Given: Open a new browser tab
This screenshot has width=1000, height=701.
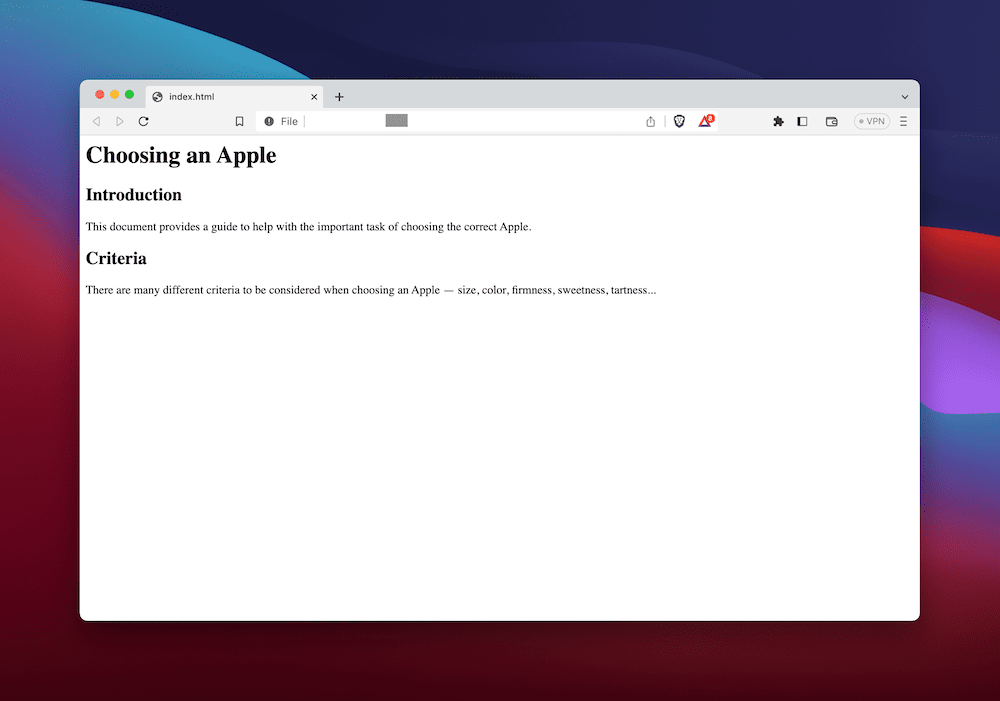Looking at the screenshot, I should [338, 96].
